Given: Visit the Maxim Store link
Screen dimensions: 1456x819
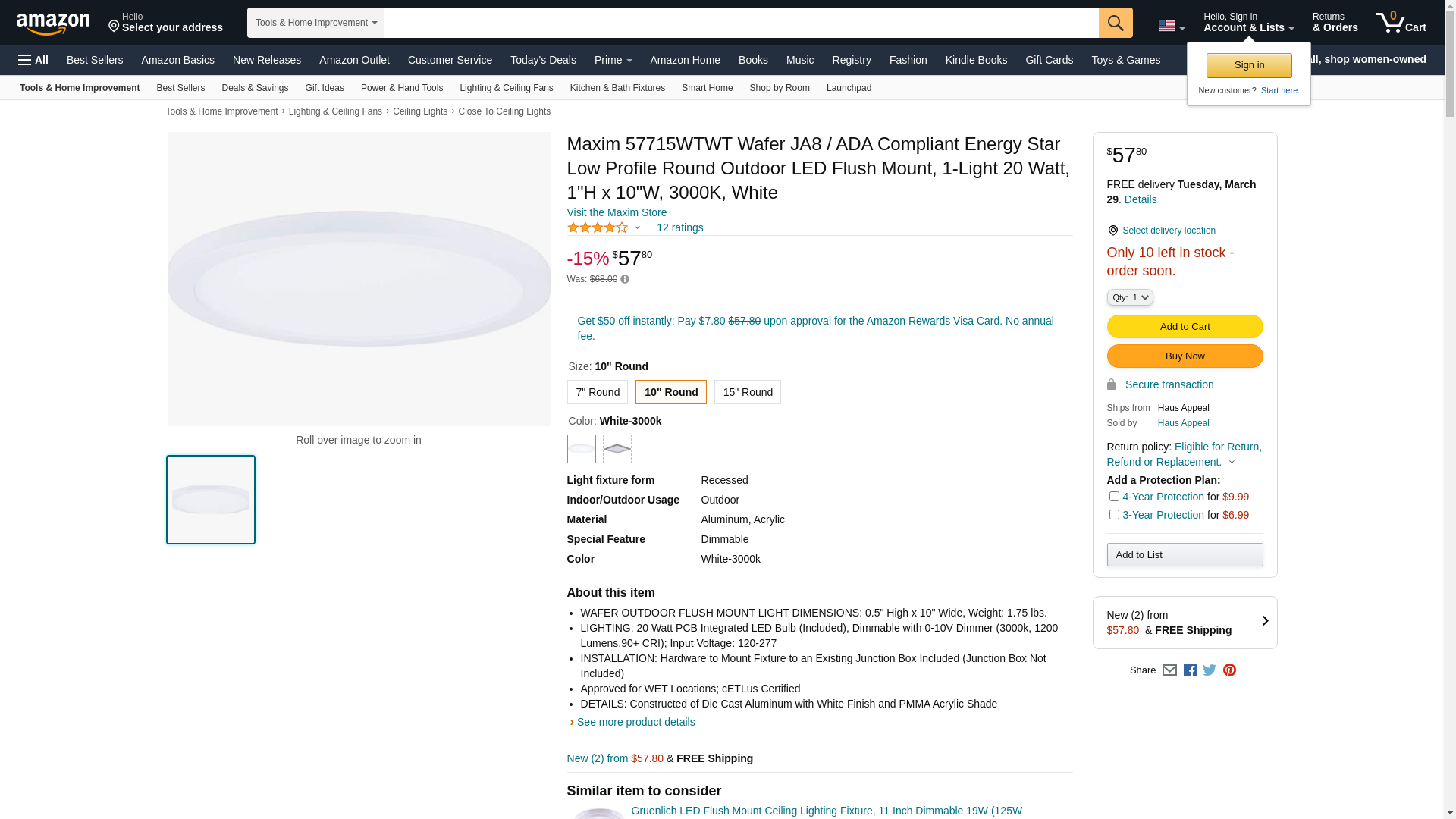Looking at the screenshot, I should point(617,212).
